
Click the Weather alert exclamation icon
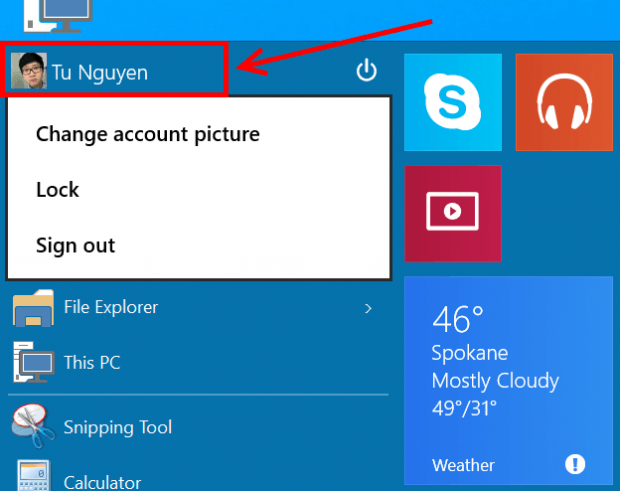[x=575, y=464]
